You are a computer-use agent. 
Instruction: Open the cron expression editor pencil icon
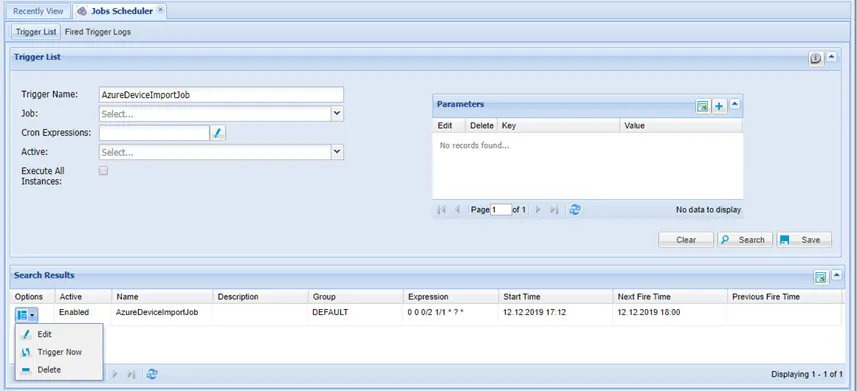[218, 133]
